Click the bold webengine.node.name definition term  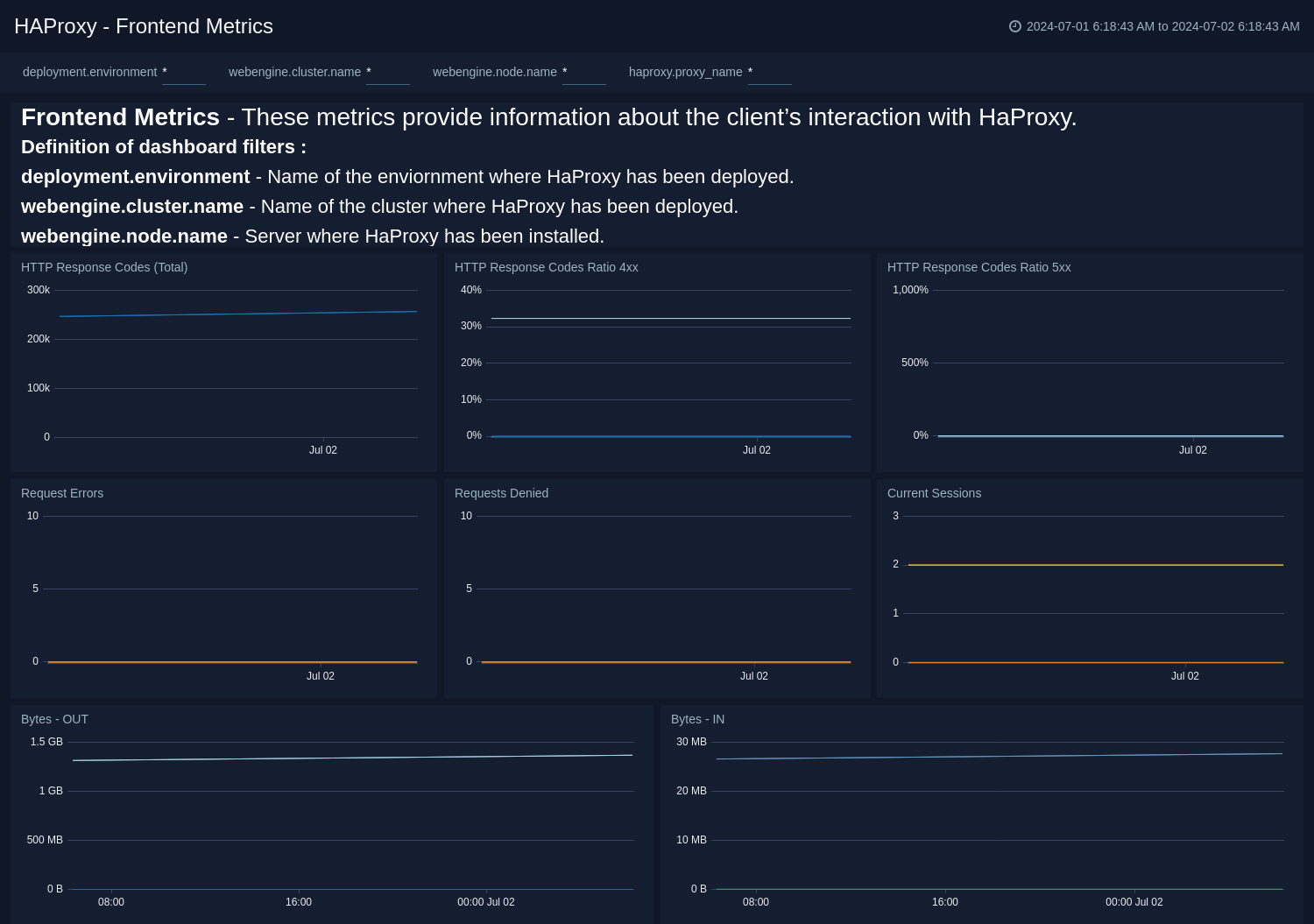coord(124,236)
